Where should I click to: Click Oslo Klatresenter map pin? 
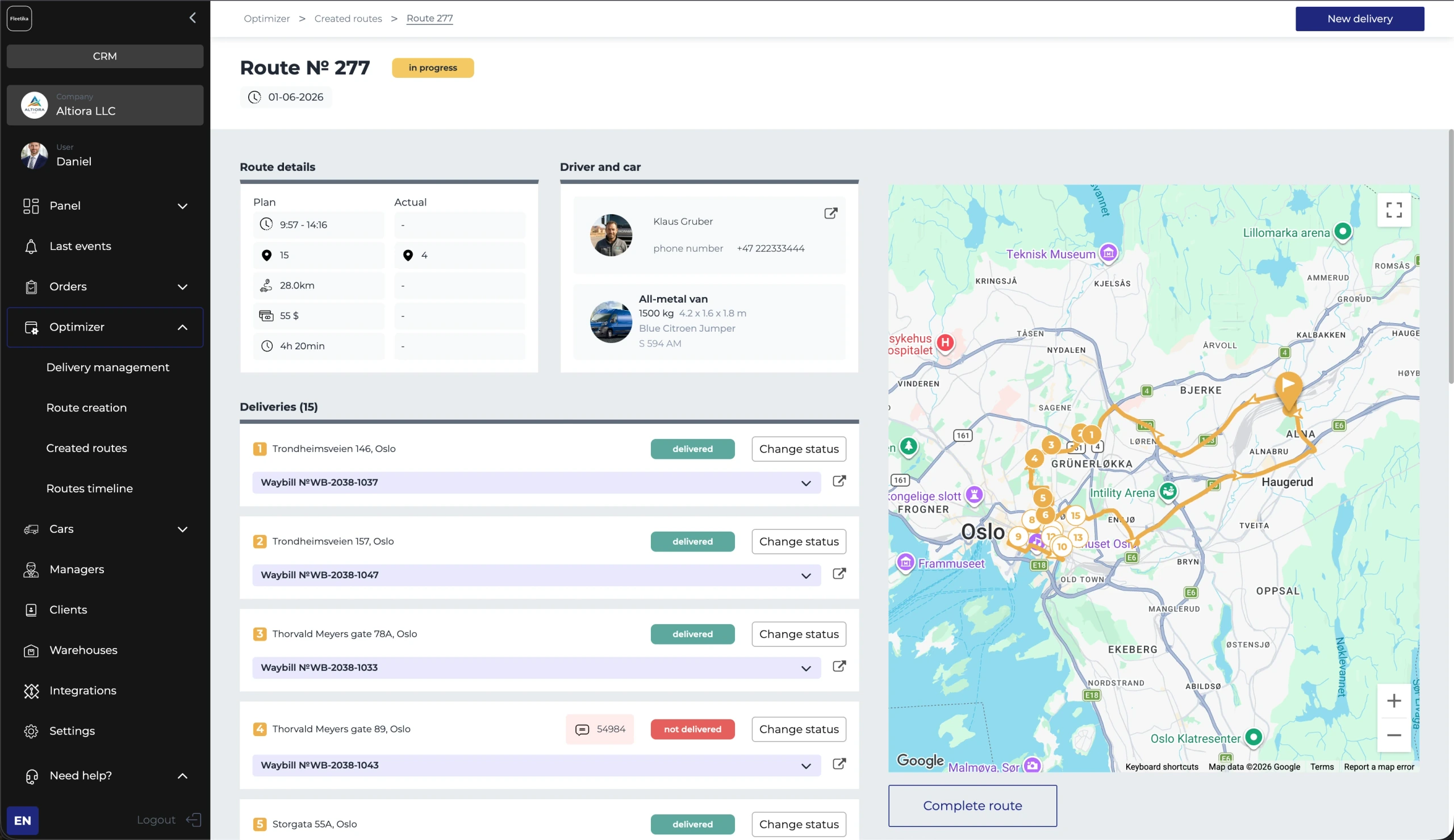pyautogui.click(x=1254, y=737)
